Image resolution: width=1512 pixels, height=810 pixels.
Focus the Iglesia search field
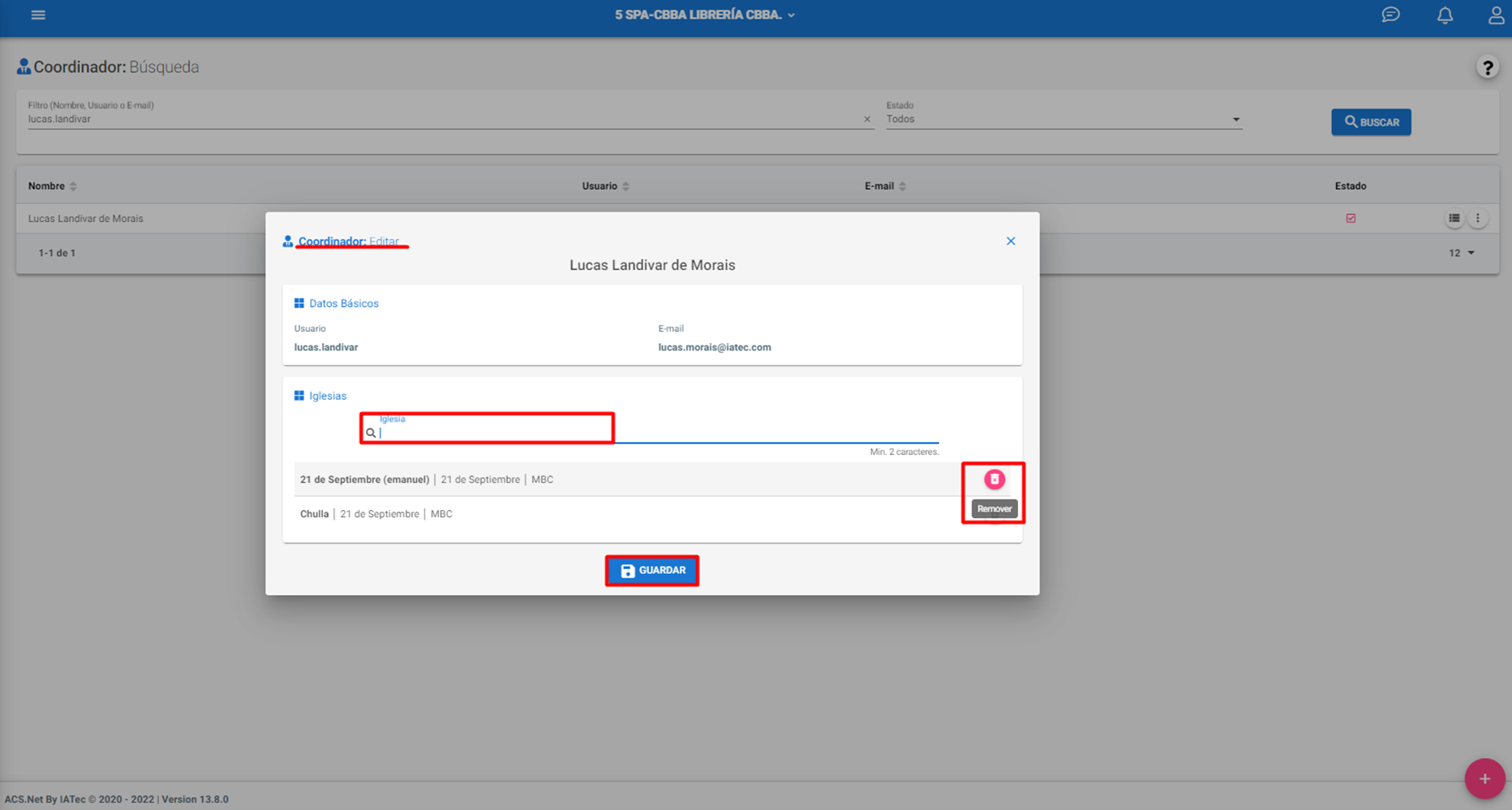pos(653,432)
